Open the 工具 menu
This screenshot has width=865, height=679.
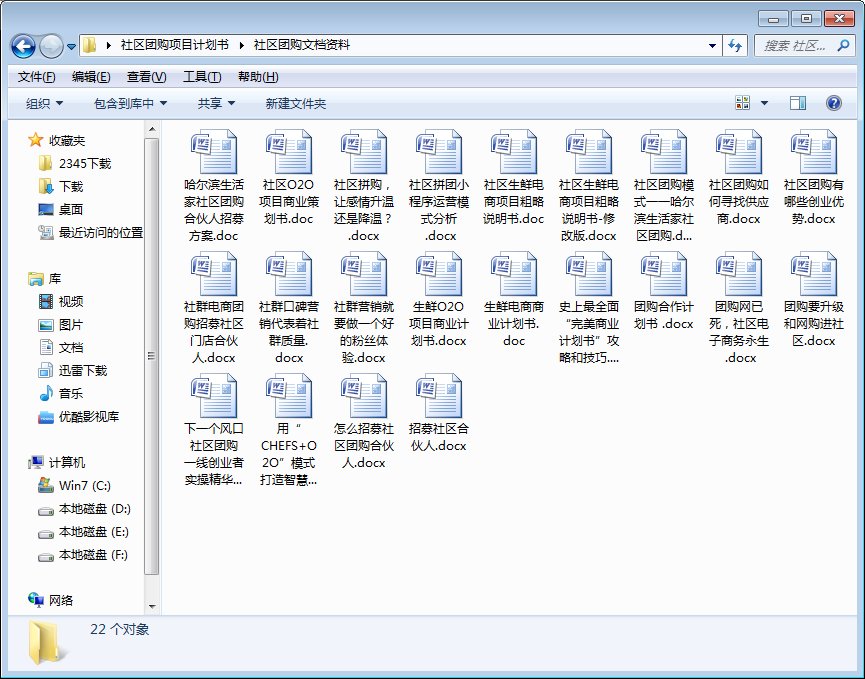pyautogui.click(x=201, y=76)
